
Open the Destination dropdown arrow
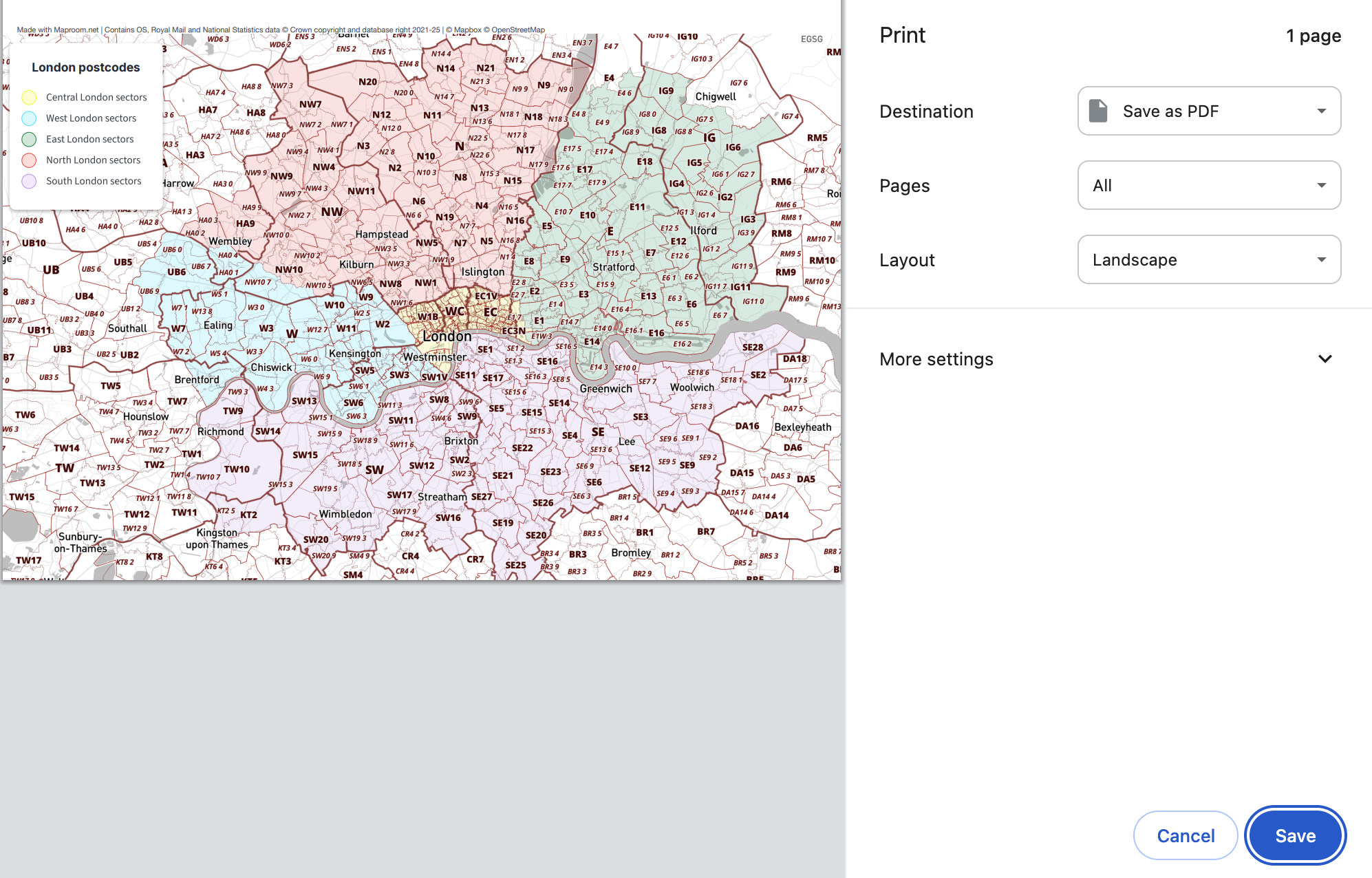click(x=1321, y=111)
